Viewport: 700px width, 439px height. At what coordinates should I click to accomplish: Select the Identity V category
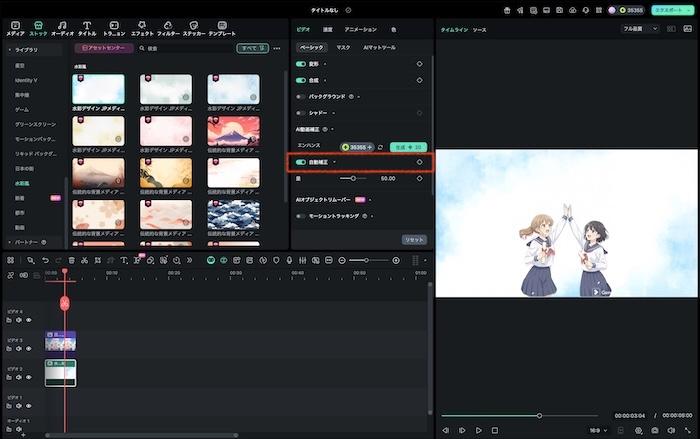click(x=26, y=80)
